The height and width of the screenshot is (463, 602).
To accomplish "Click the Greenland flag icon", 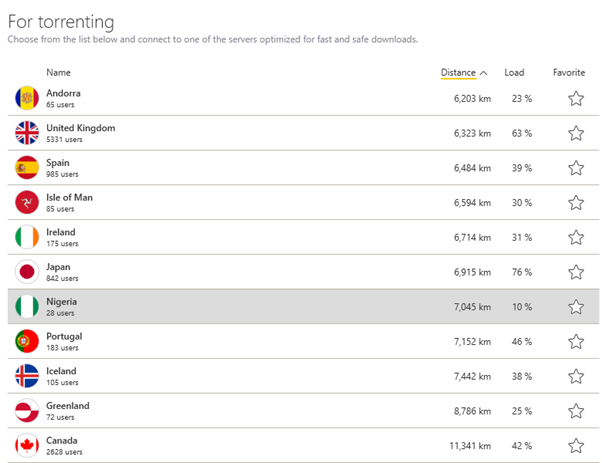I will pos(27,411).
